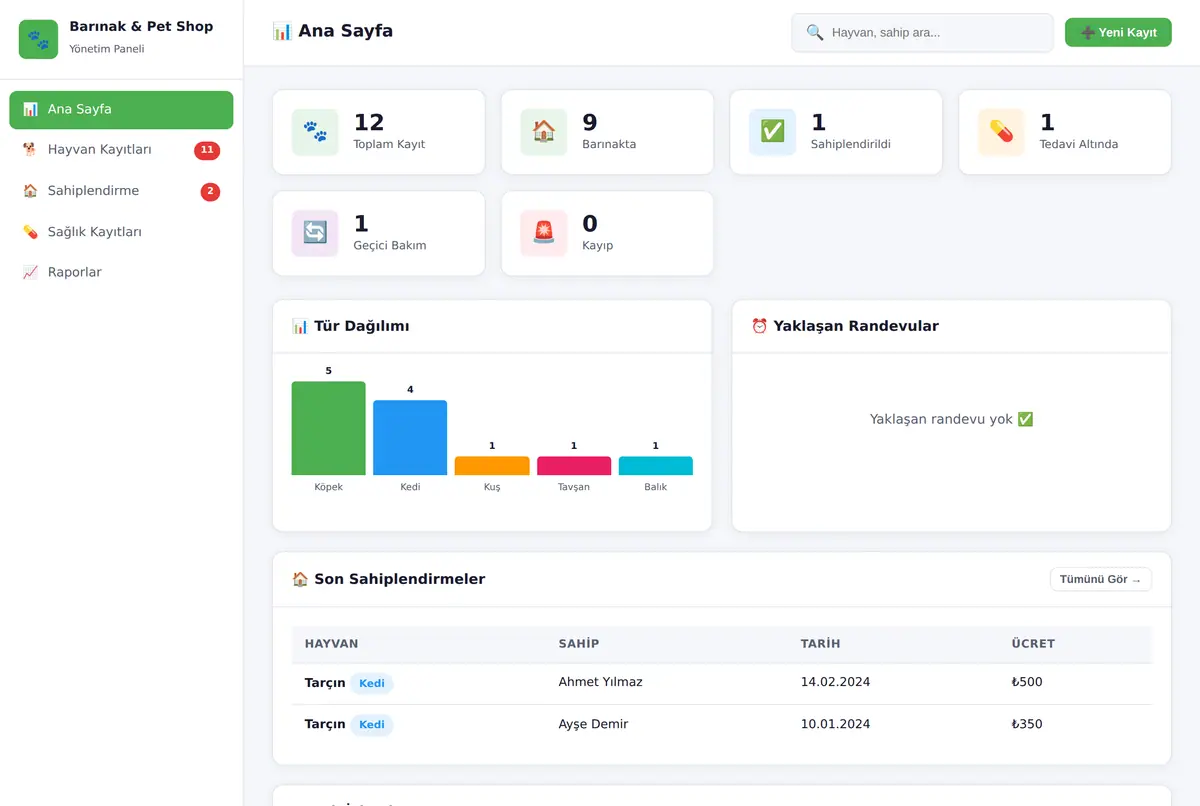
Task: Click the siren icon on Kayıp card
Action: [x=544, y=233]
